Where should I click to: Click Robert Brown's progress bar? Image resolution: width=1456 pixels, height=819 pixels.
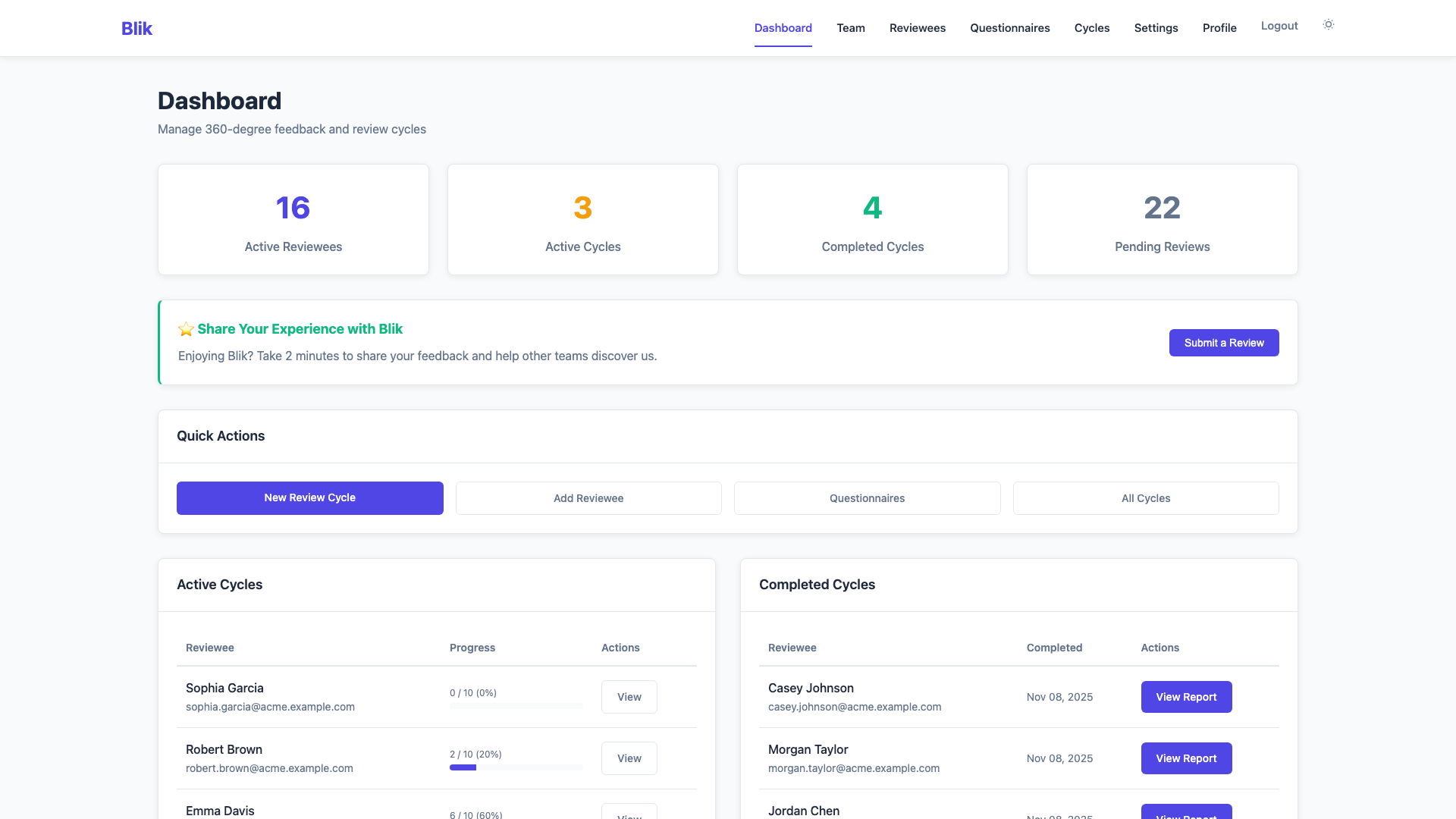tap(516, 767)
